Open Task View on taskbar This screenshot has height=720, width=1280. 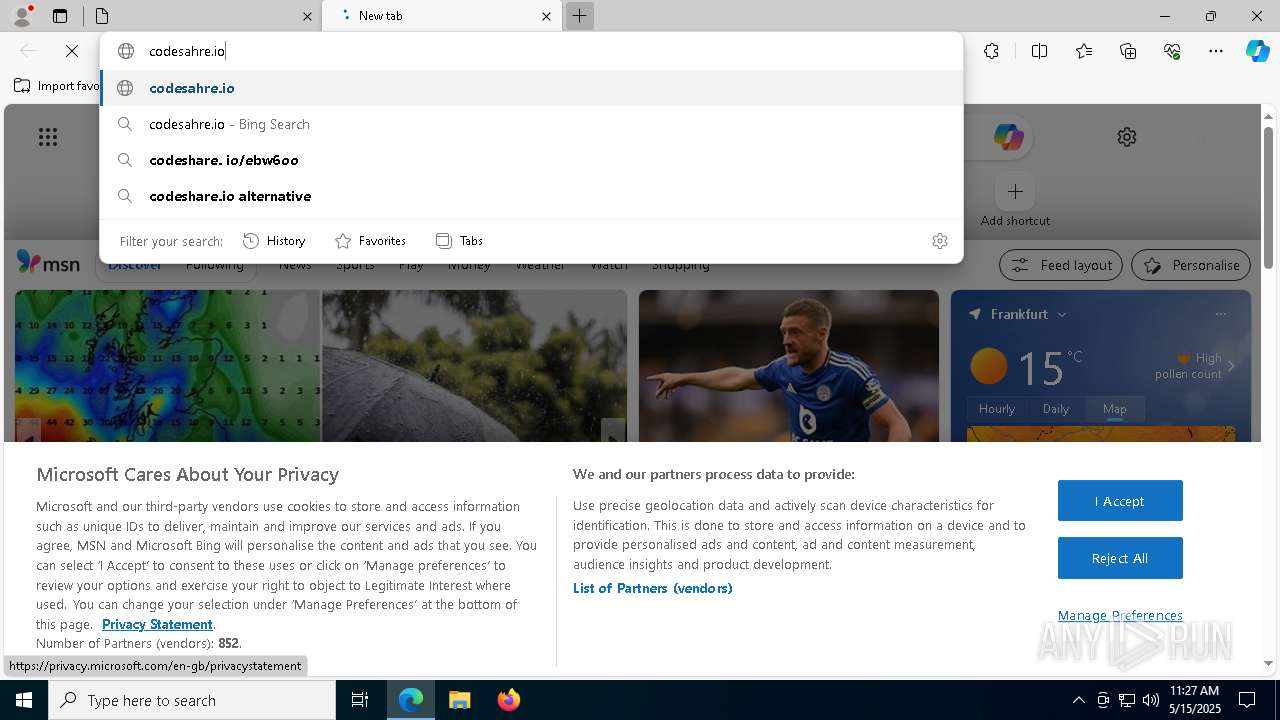coord(360,700)
